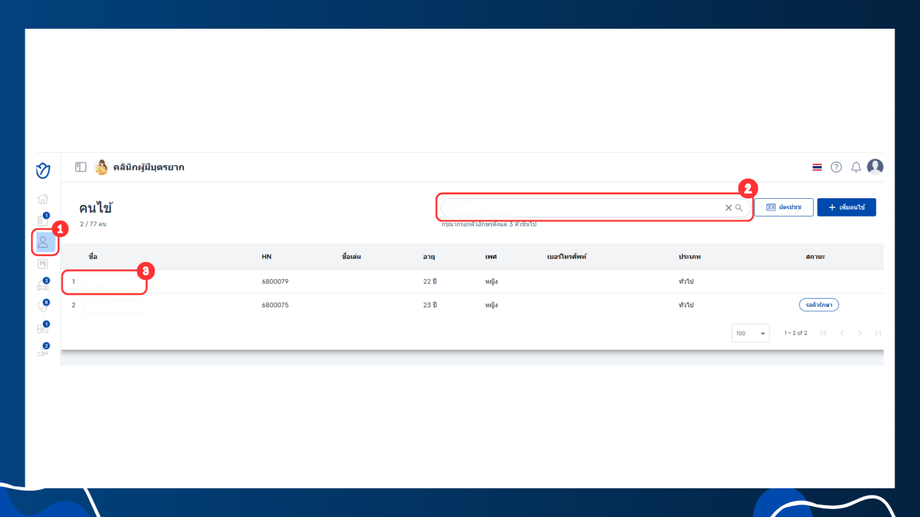The height and width of the screenshot is (517, 920).
Task: Clear the search field with X icon
Action: click(x=728, y=208)
